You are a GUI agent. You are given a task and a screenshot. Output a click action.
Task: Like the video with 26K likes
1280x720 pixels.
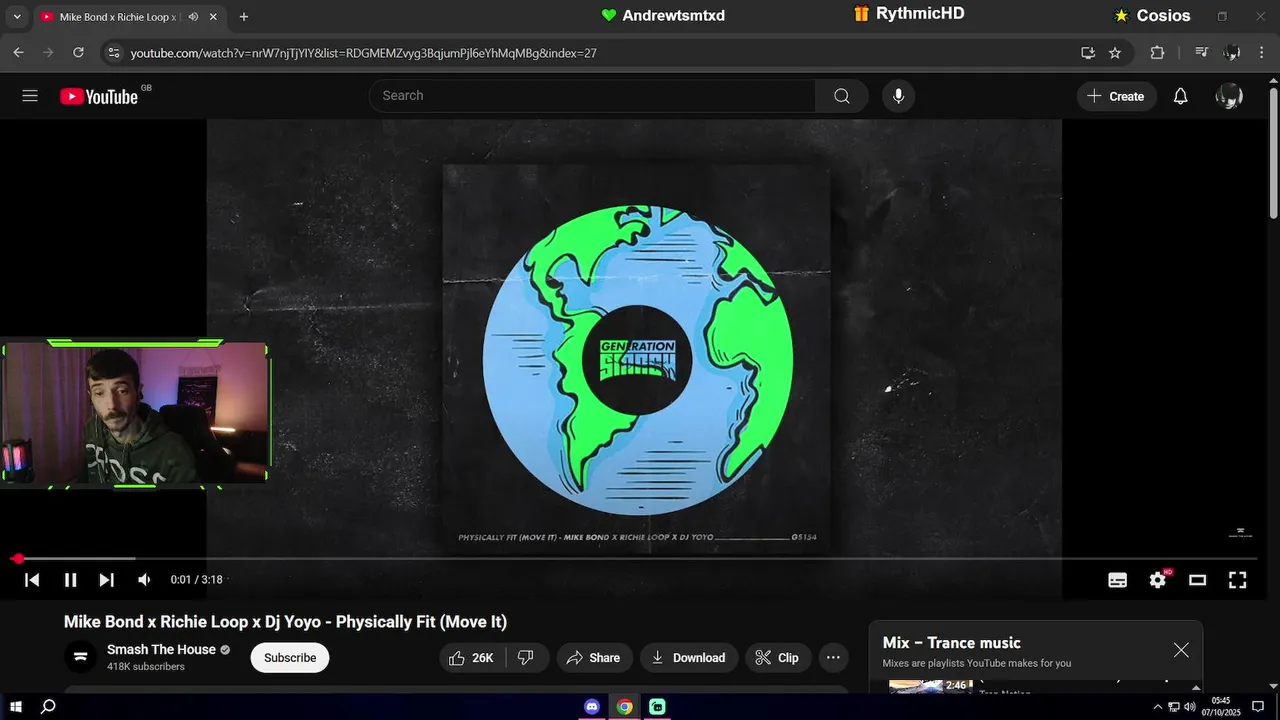click(472, 658)
